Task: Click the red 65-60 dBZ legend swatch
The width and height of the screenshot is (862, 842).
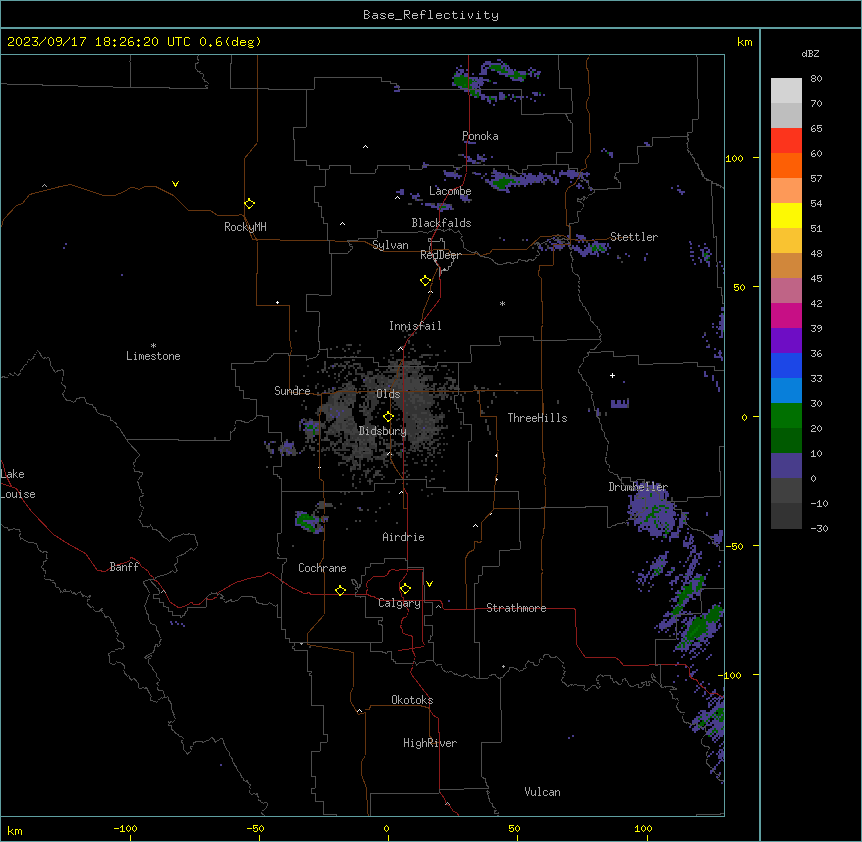Action: click(x=786, y=141)
